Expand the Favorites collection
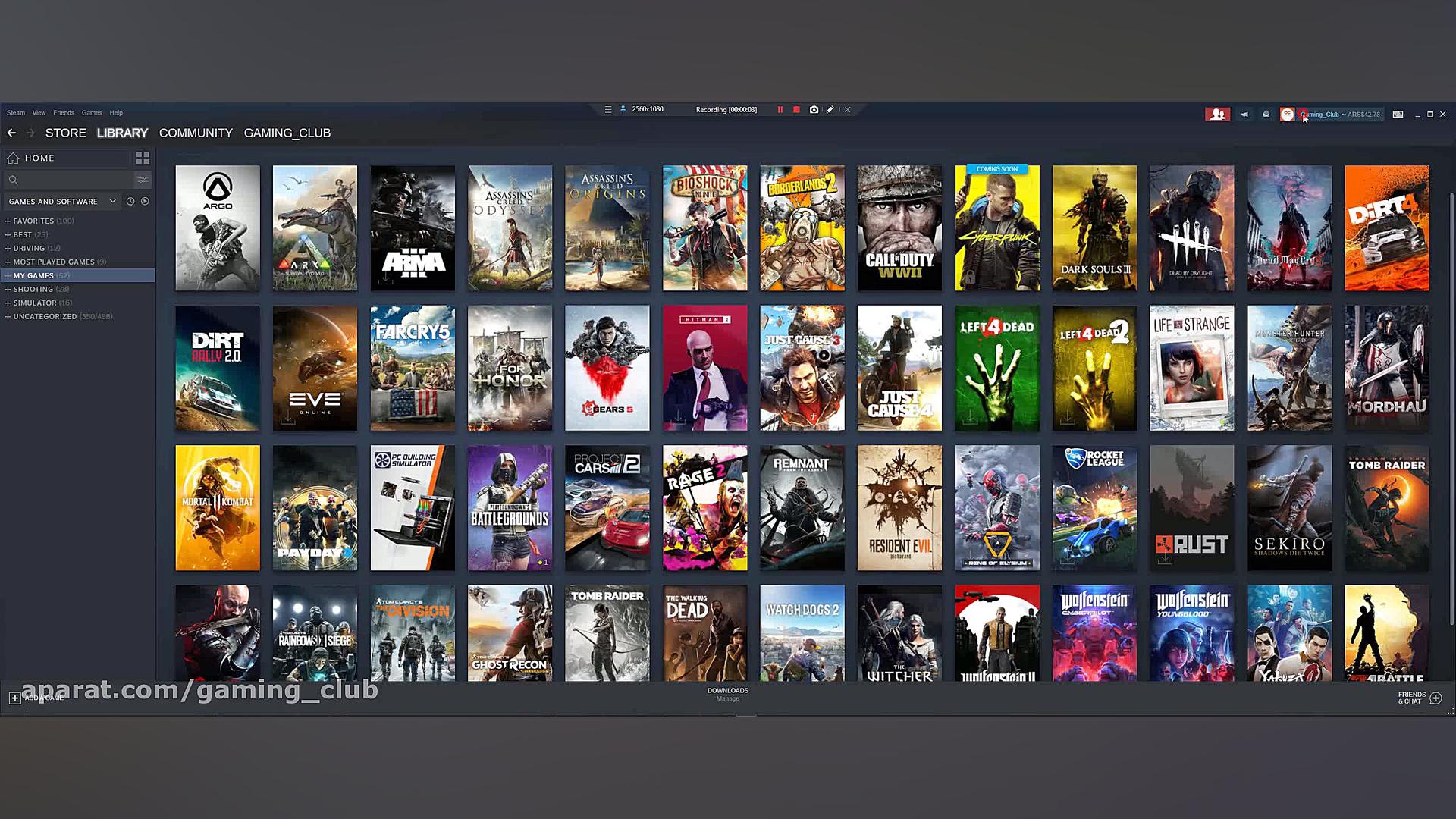1456x819 pixels. click(8, 221)
